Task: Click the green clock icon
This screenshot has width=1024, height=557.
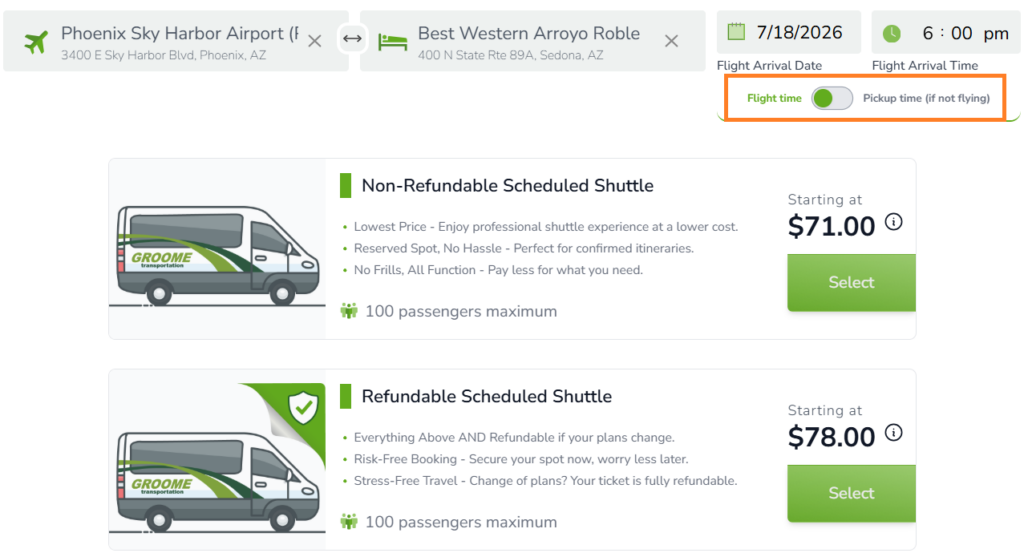Action: [x=891, y=33]
